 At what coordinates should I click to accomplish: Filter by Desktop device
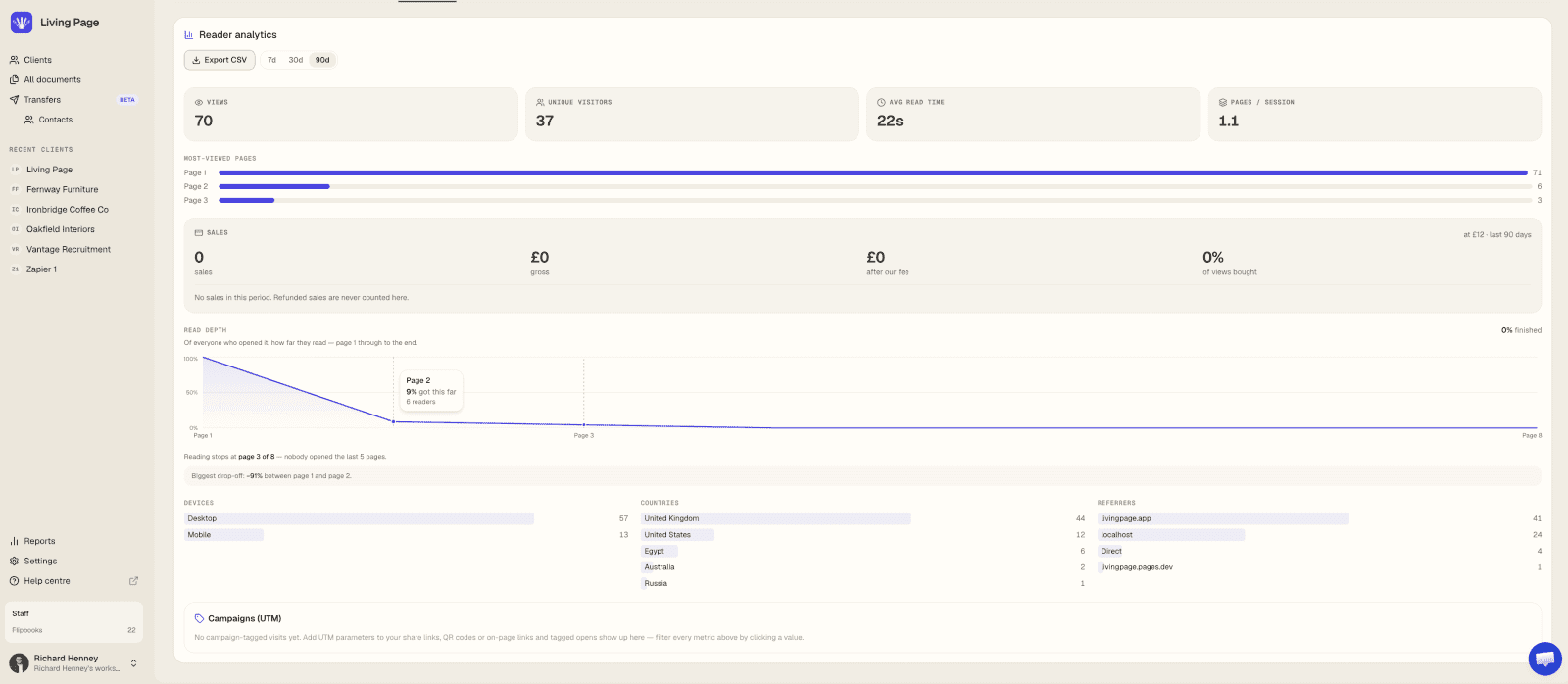(406, 518)
